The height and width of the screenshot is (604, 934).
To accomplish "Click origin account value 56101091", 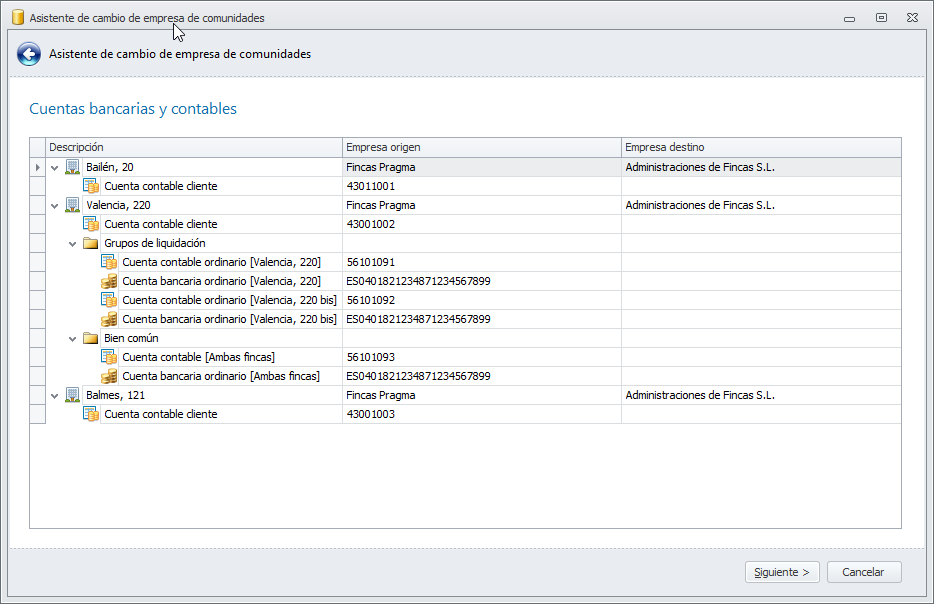I will point(371,262).
